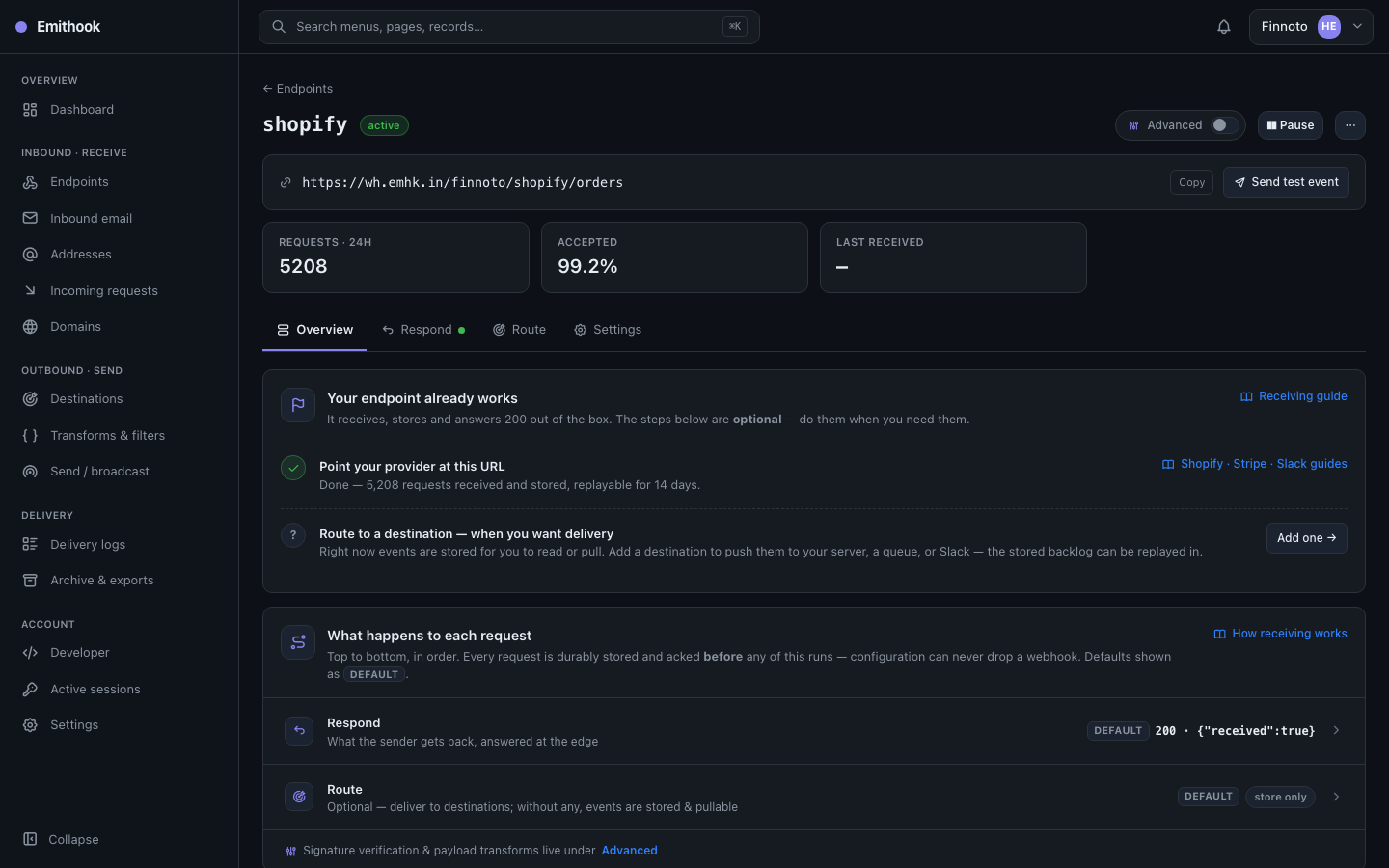Copy the webhook URL
1389x868 pixels.
pos(1191,182)
